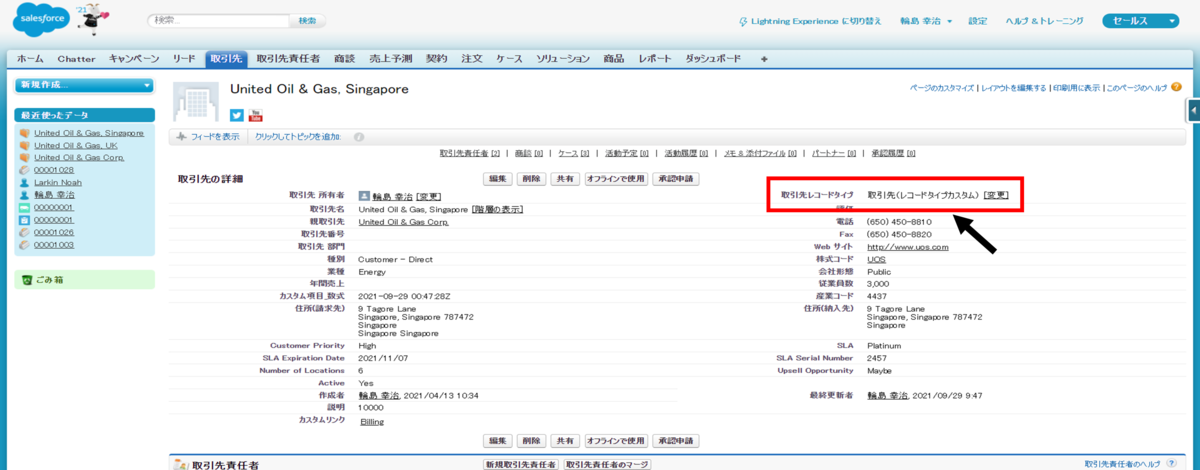Open the リード tab

(x=184, y=59)
